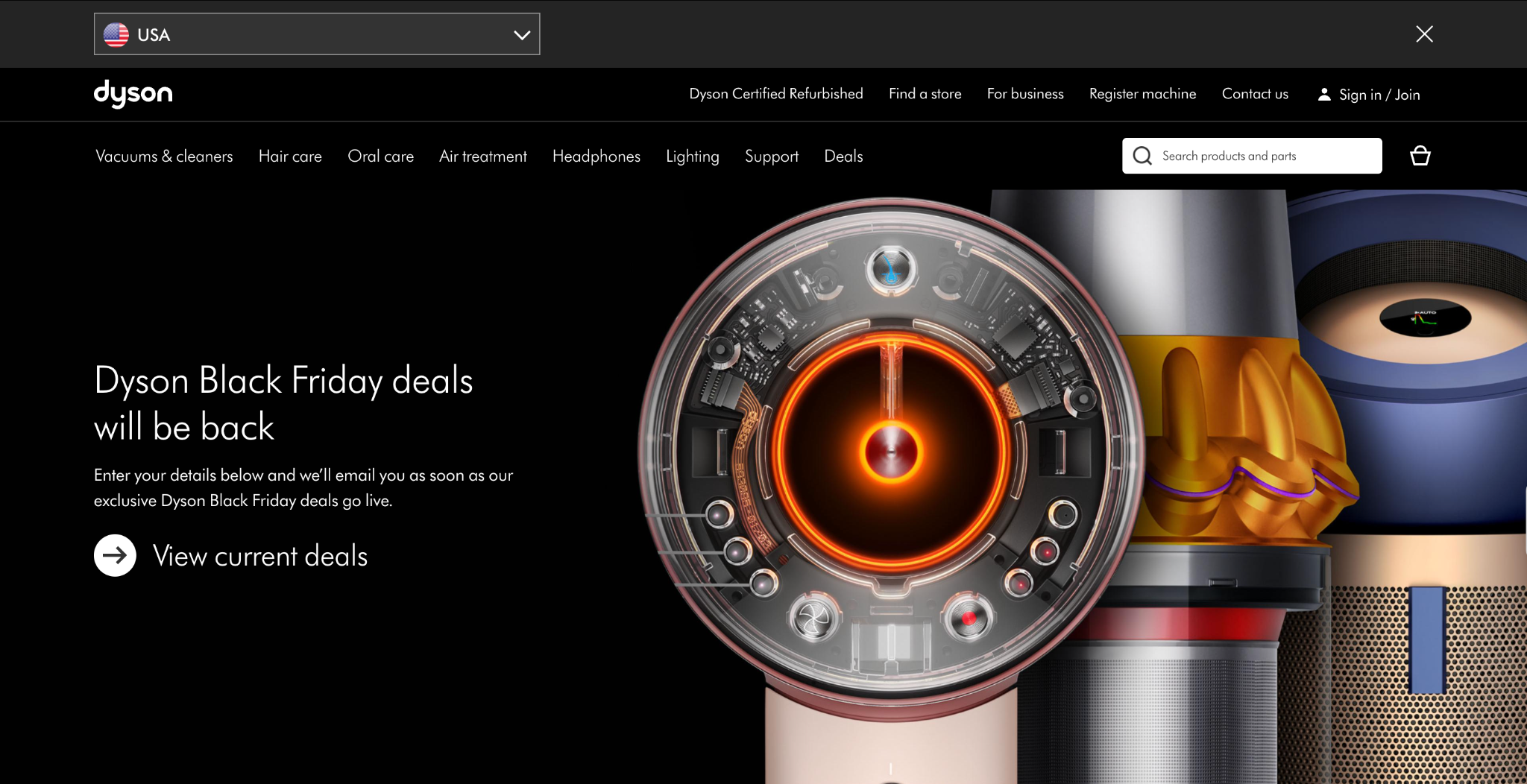Image resolution: width=1527 pixels, height=784 pixels.
Task: Open the USA country dropdown
Action: point(317,34)
